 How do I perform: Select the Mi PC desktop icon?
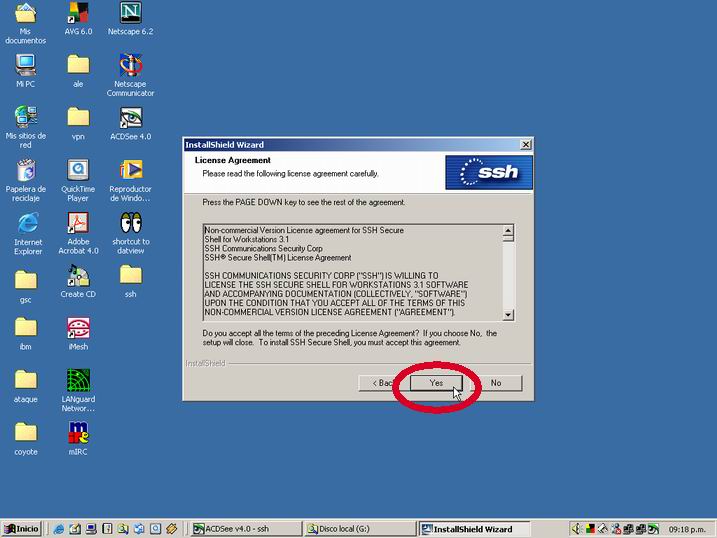26,71
